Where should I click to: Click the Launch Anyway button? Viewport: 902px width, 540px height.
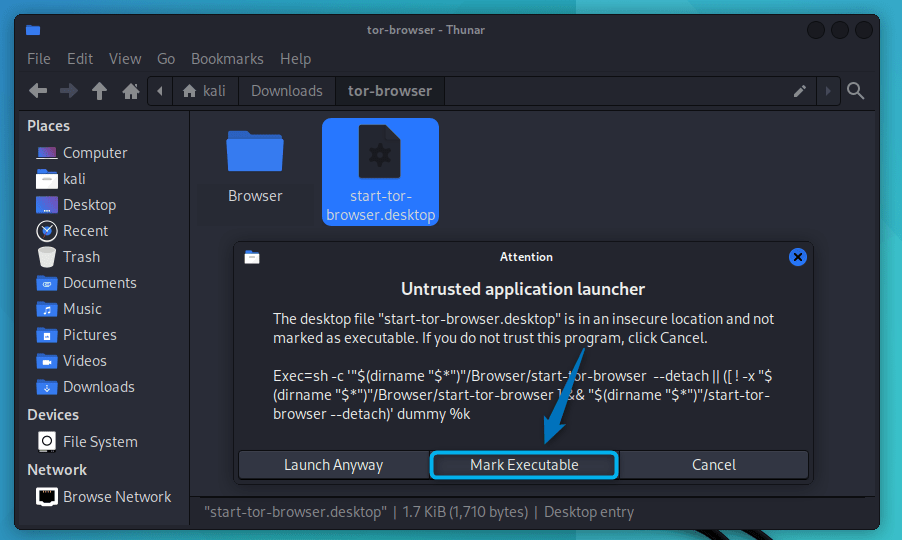coord(334,465)
